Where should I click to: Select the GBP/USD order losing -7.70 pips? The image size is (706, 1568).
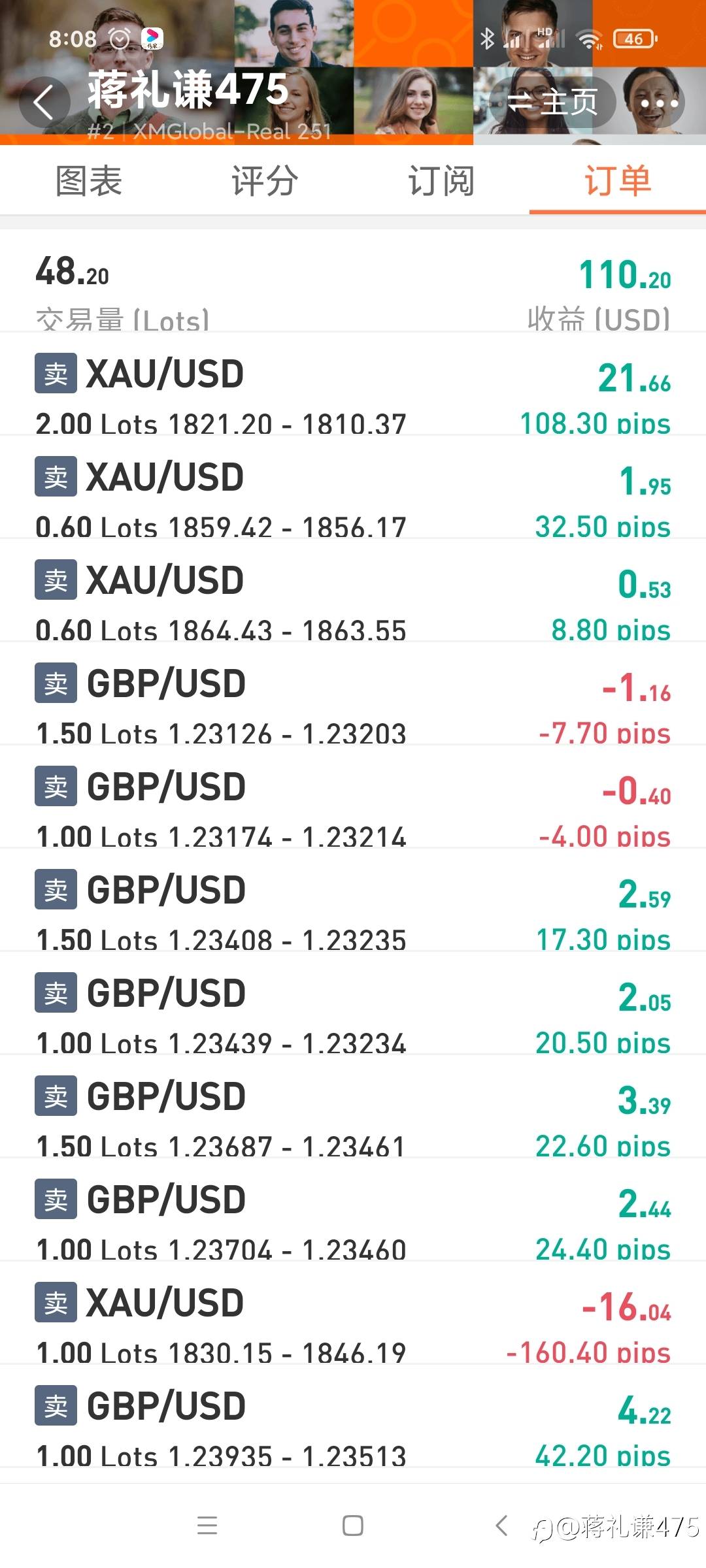353,706
